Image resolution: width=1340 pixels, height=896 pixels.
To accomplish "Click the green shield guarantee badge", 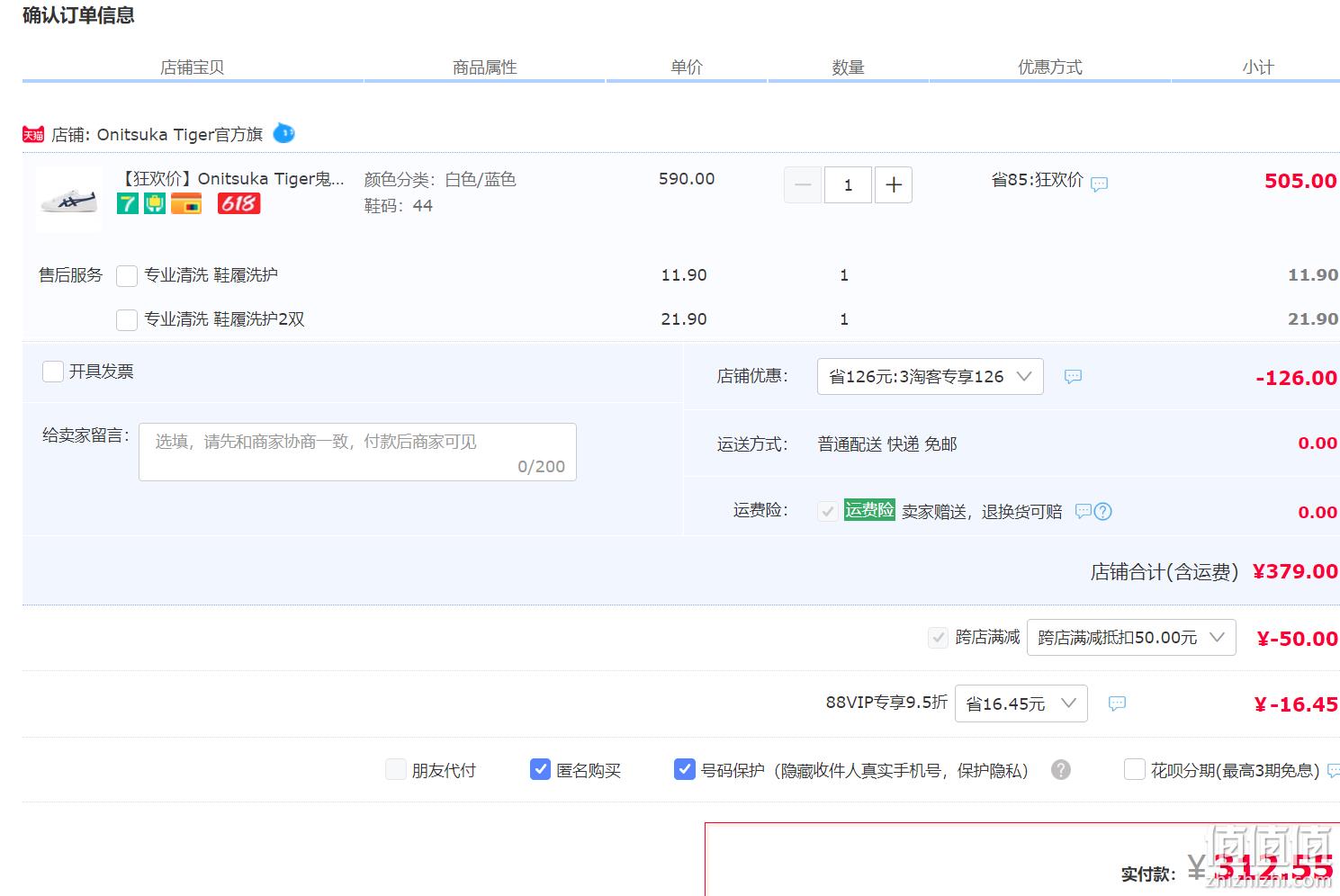I will (155, 203).
